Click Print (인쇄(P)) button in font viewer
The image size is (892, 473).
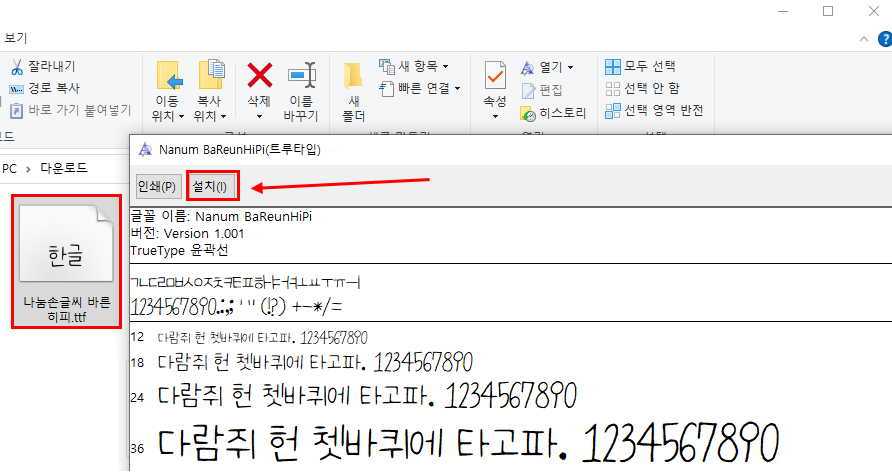tap(157, 186)
